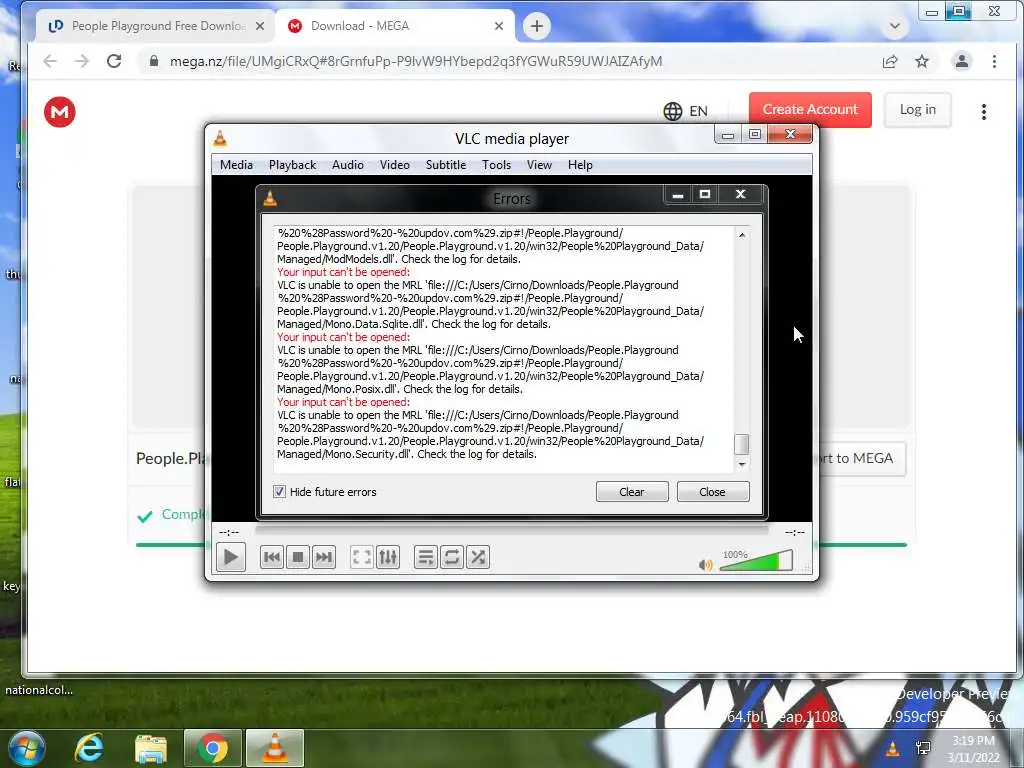Click previous media button in VLC
The image size is (1024, 768).
[272, 557]
